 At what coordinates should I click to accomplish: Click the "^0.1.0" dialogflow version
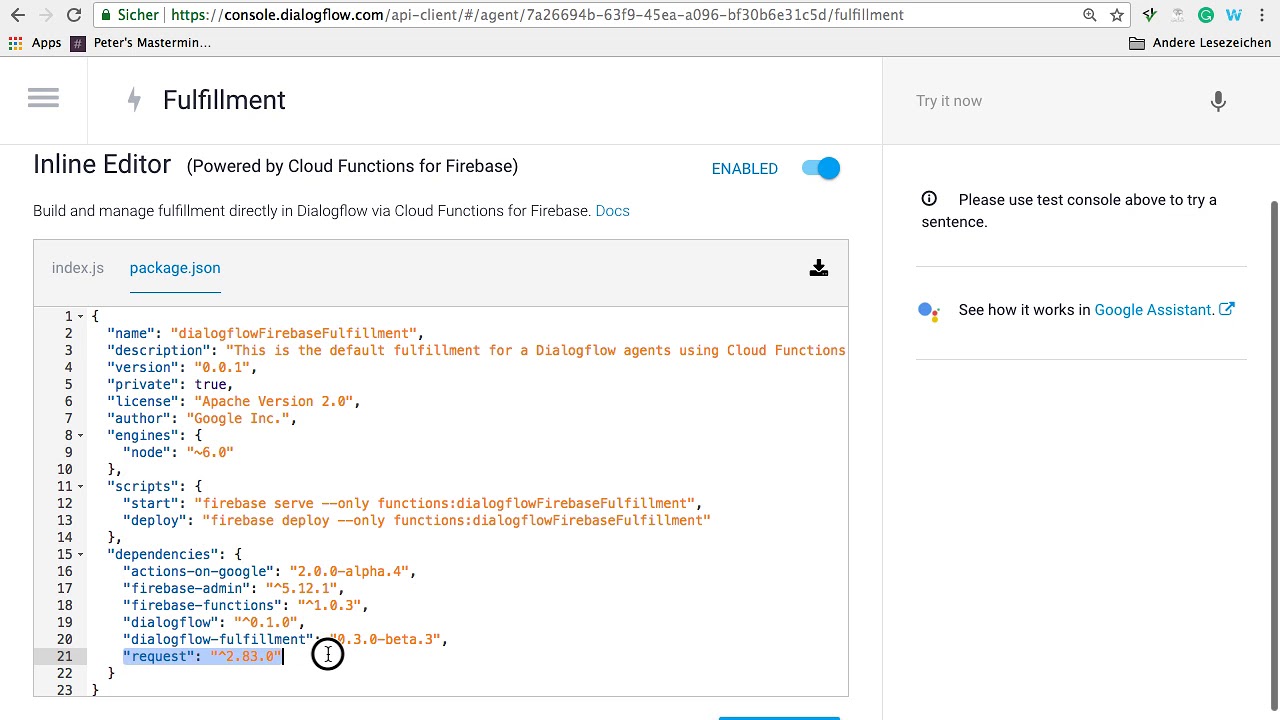point(265,622)
